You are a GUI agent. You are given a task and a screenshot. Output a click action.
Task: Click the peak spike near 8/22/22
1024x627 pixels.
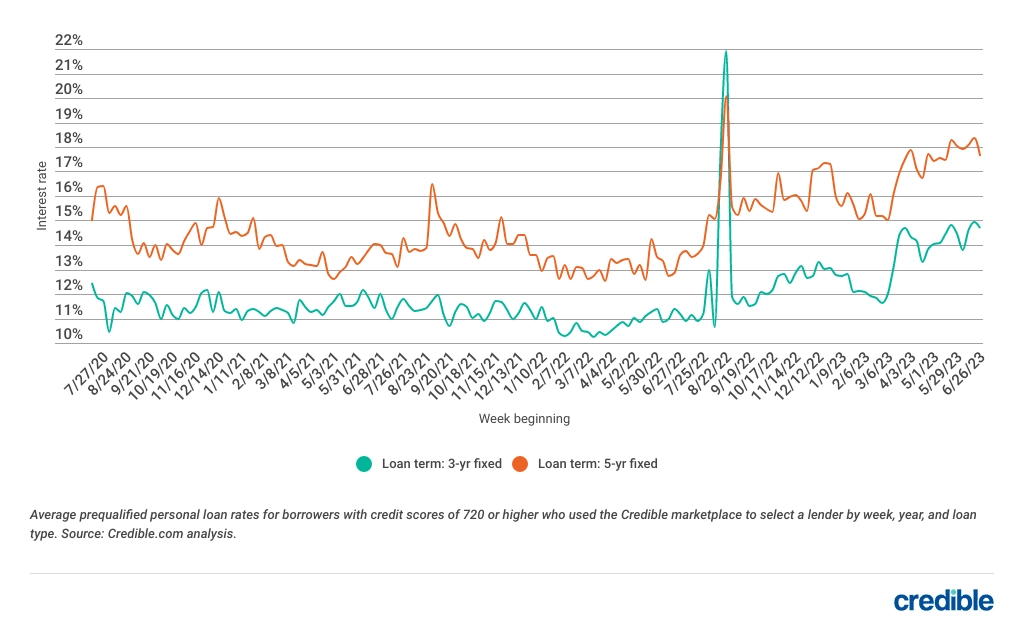click(725, 50)
